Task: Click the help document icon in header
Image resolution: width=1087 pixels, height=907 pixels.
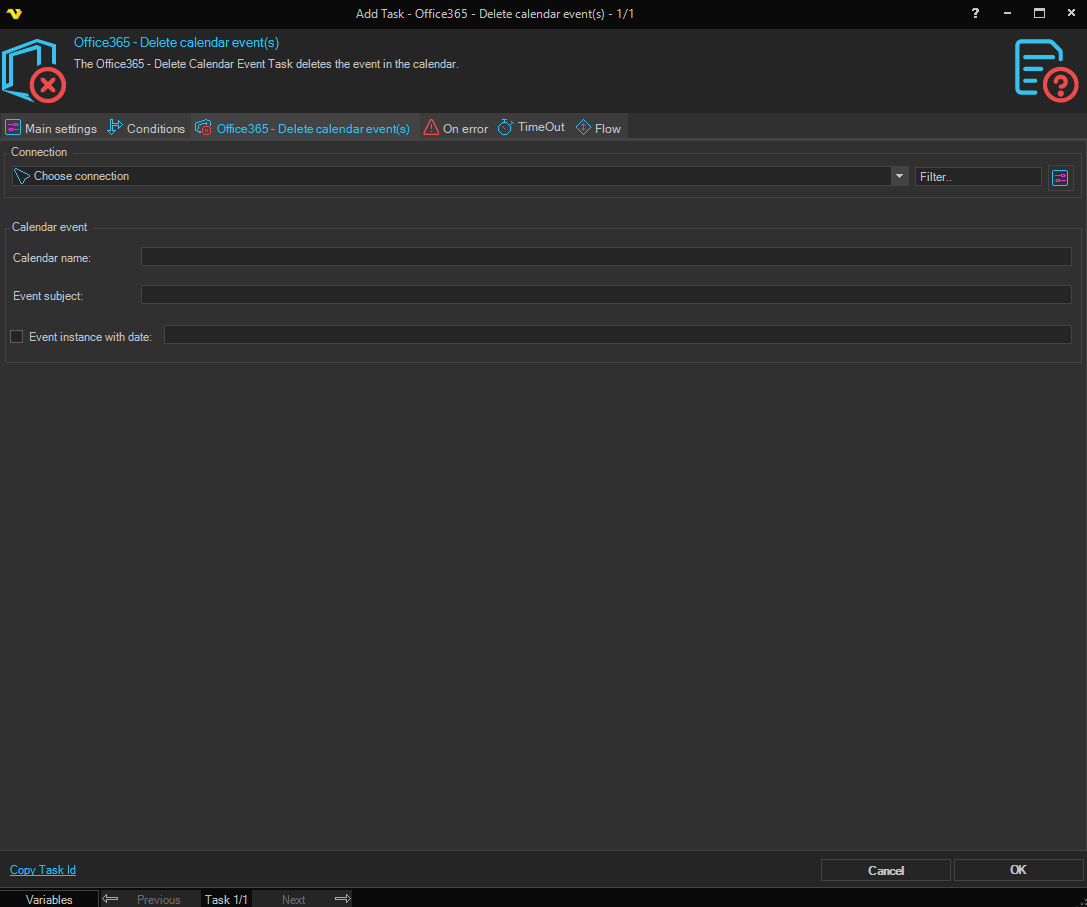Action: [x=1046, y=70]
